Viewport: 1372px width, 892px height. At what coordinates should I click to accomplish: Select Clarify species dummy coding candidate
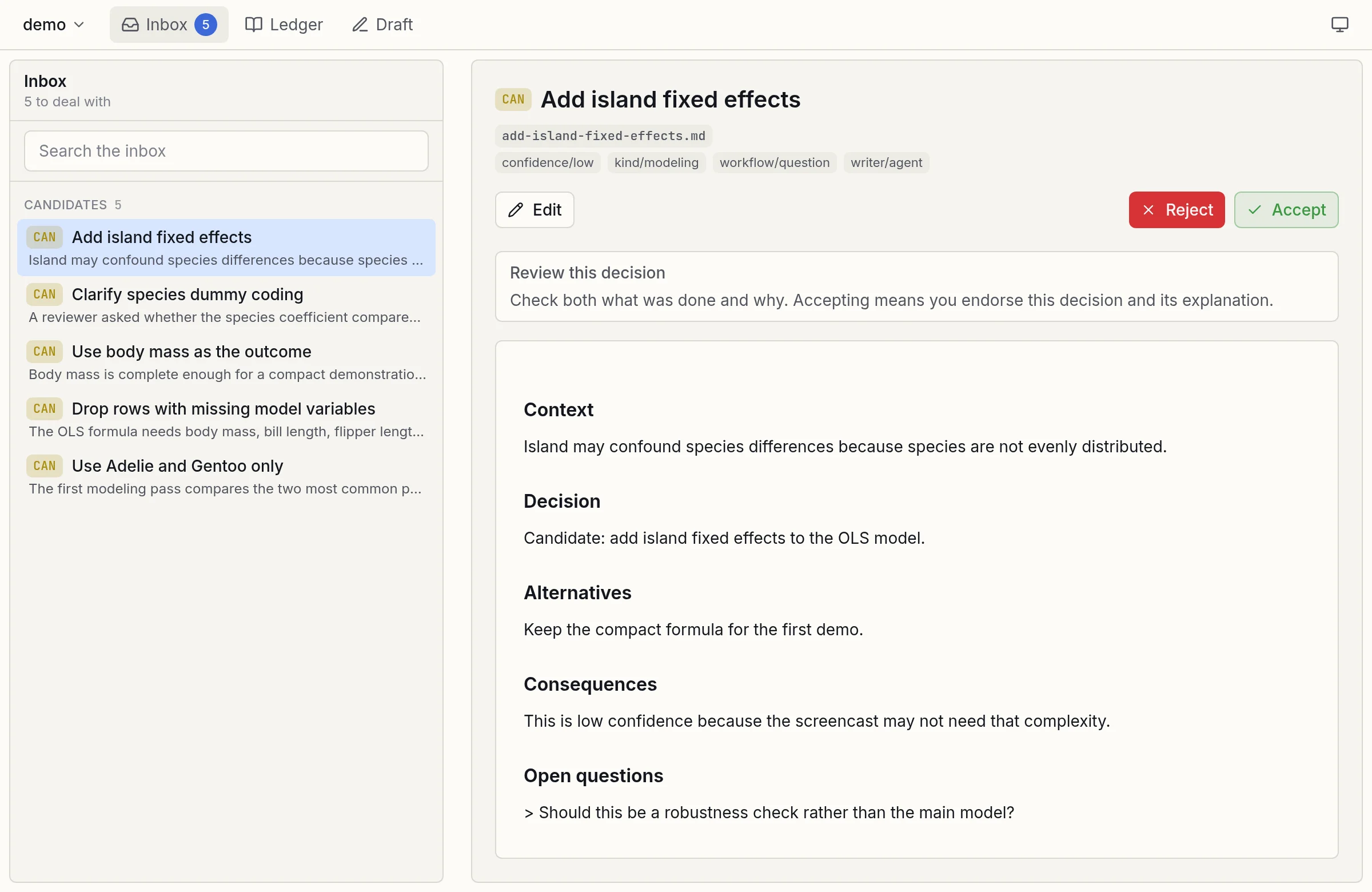point(226,304)
